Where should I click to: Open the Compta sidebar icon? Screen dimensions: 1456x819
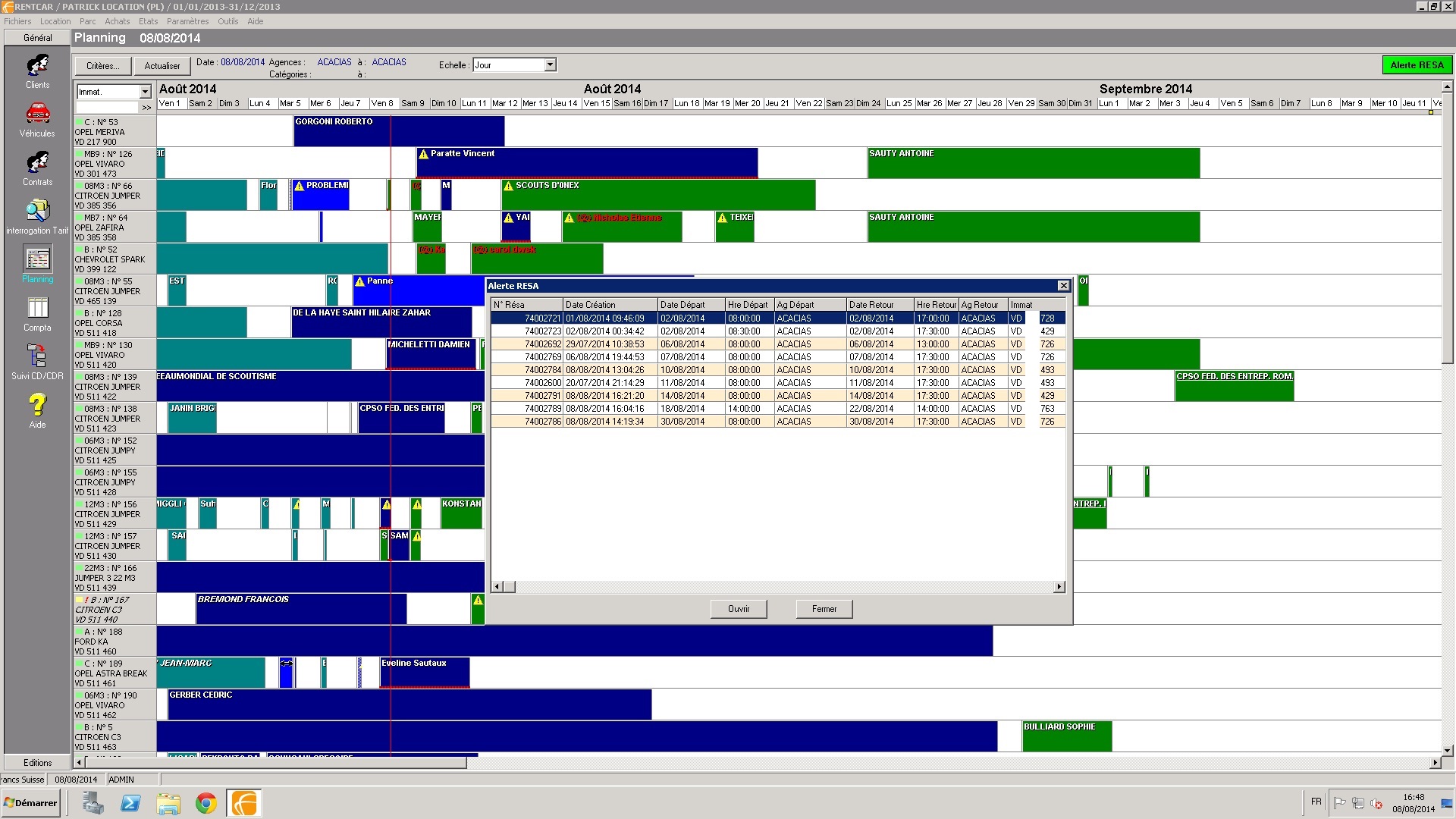(x=37, y=308)
